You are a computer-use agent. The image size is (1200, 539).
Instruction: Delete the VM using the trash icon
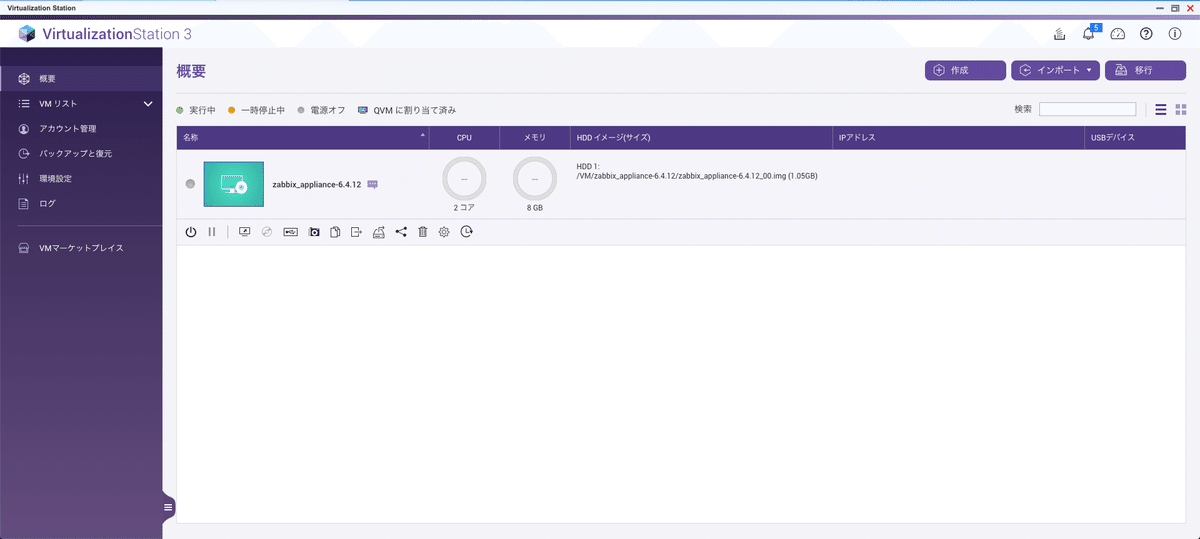(422, 232)
